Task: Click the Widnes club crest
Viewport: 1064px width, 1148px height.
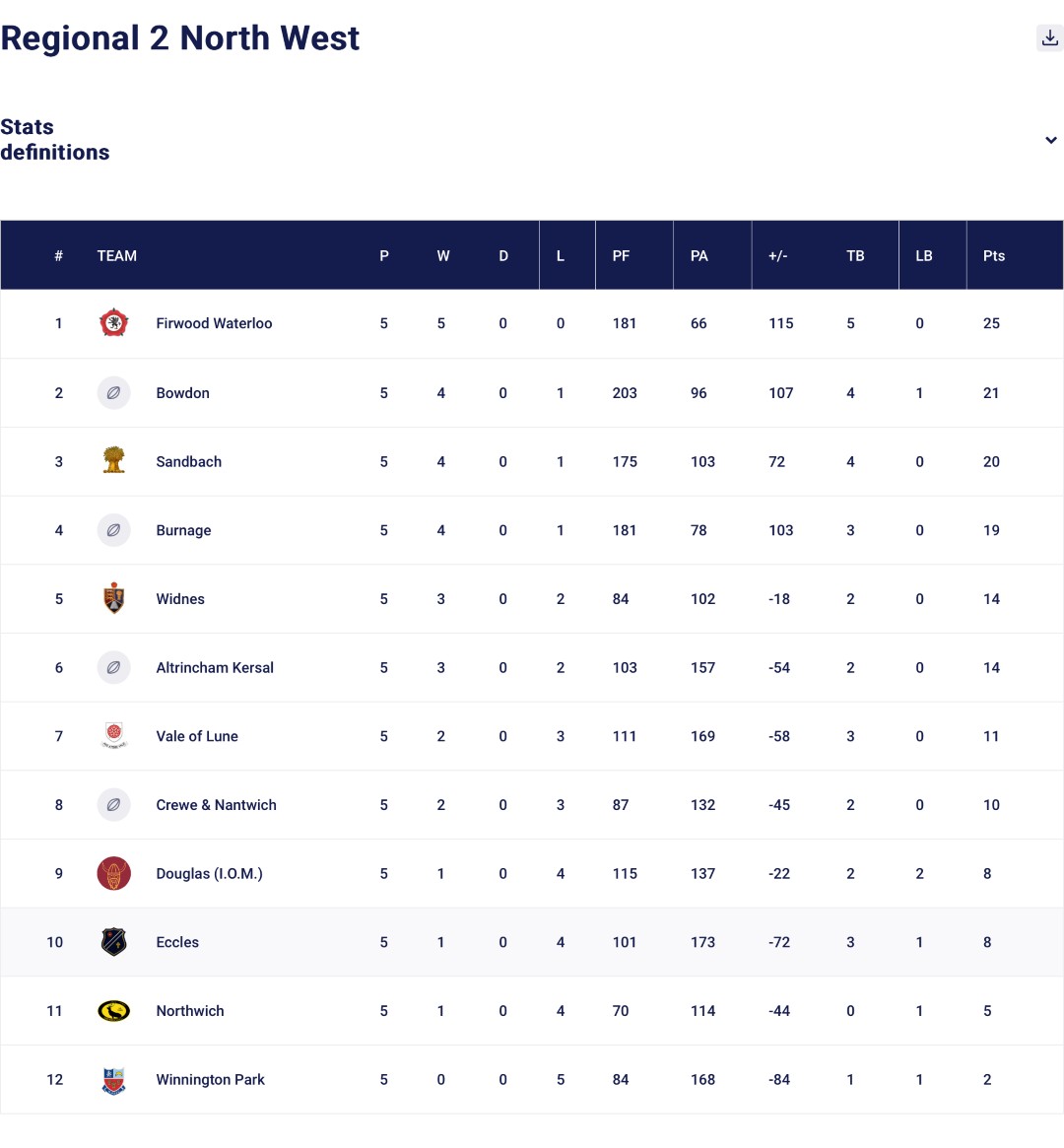Action: click(114, 598)
